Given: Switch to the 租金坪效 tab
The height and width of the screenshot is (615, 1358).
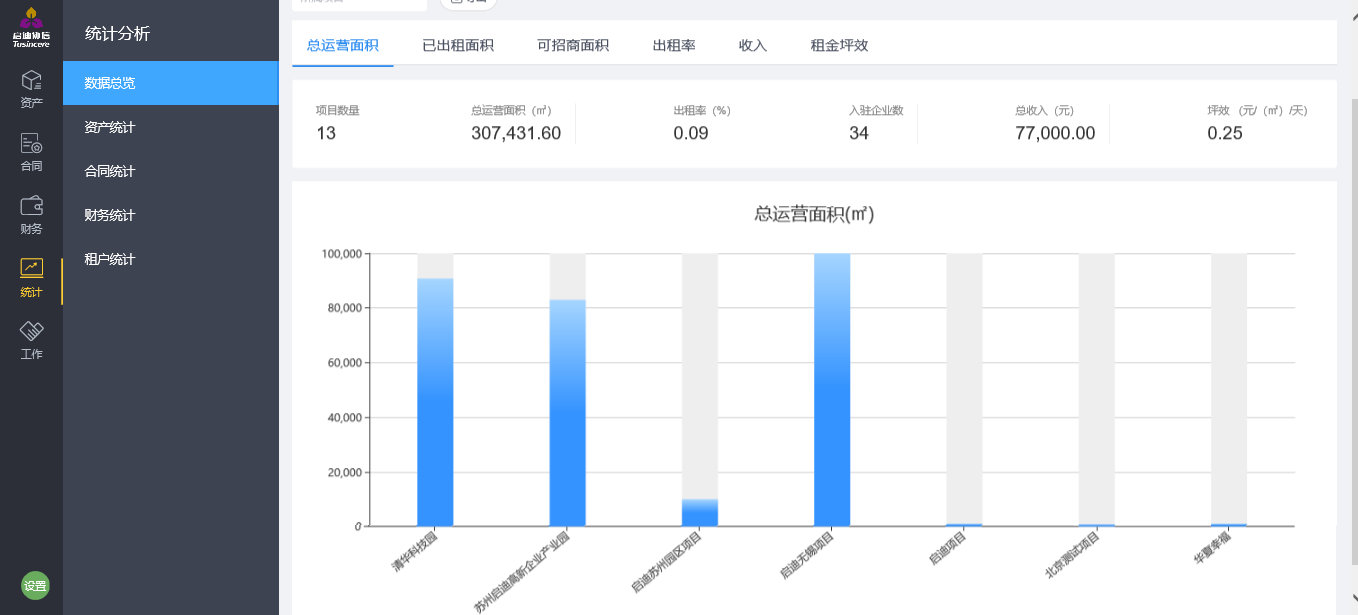Looking at the screenshot, I should [x=839, y=45].
